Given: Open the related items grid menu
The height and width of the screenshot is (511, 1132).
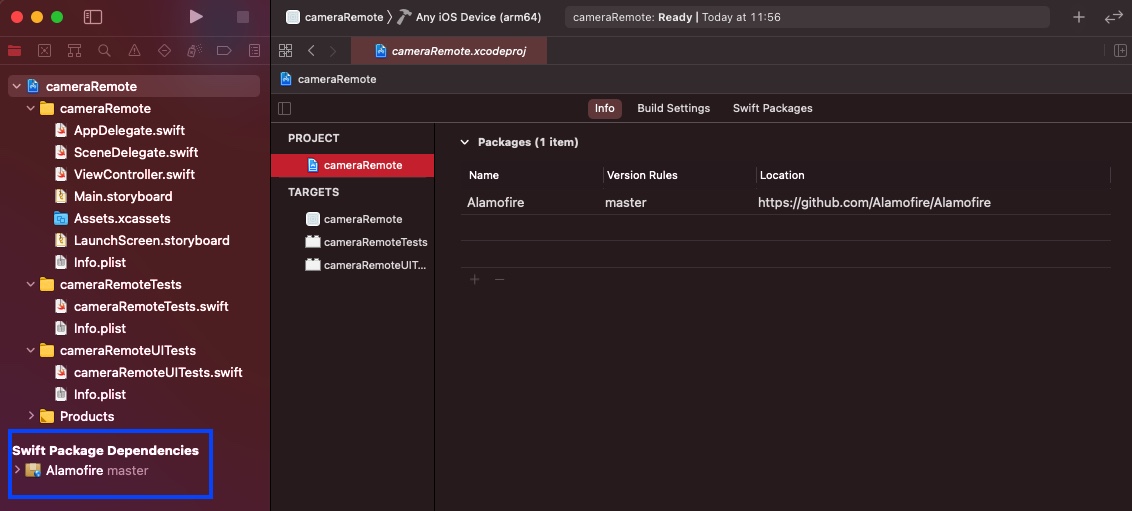Looking at the screenshot, I should click(285, 51).
